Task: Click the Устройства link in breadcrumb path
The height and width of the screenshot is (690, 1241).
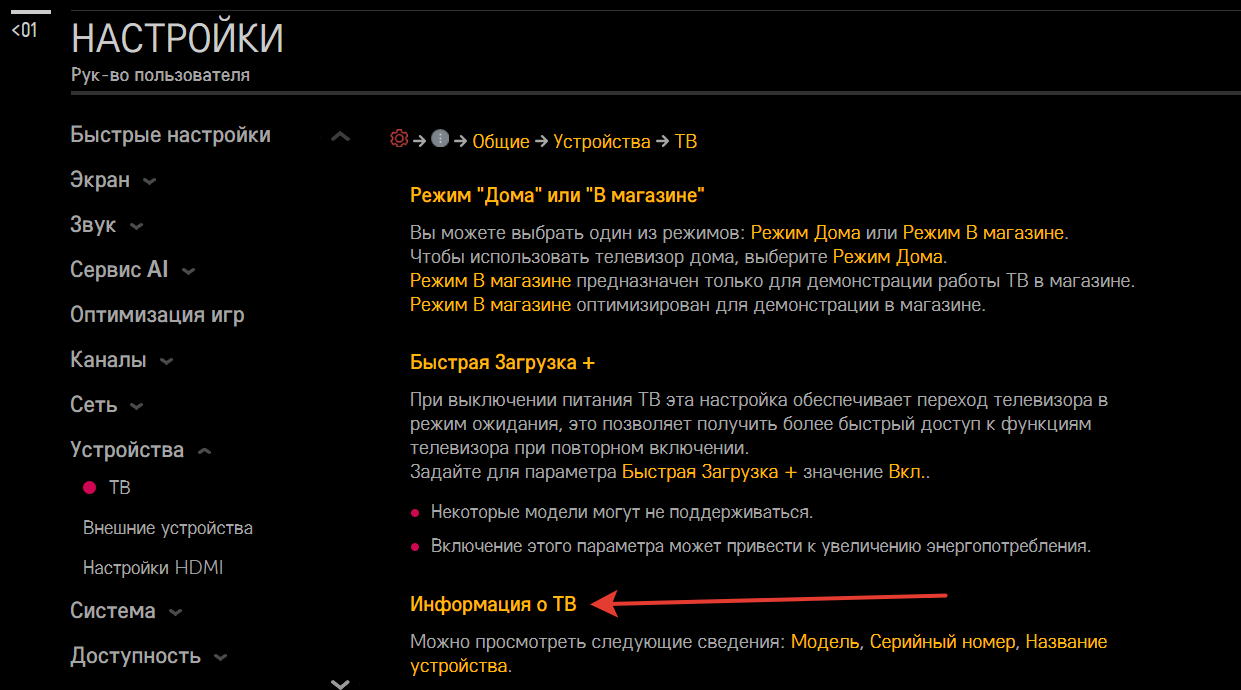Action: click(x=601, y=142)
